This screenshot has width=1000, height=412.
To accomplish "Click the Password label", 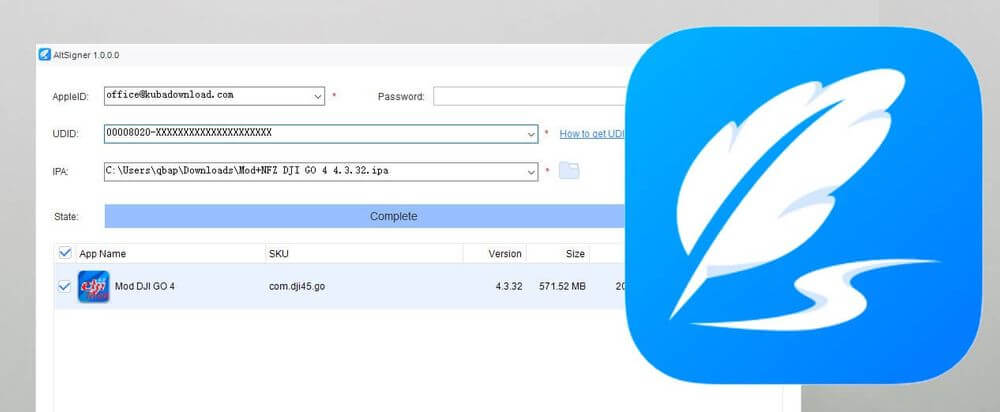I will 401,97.
